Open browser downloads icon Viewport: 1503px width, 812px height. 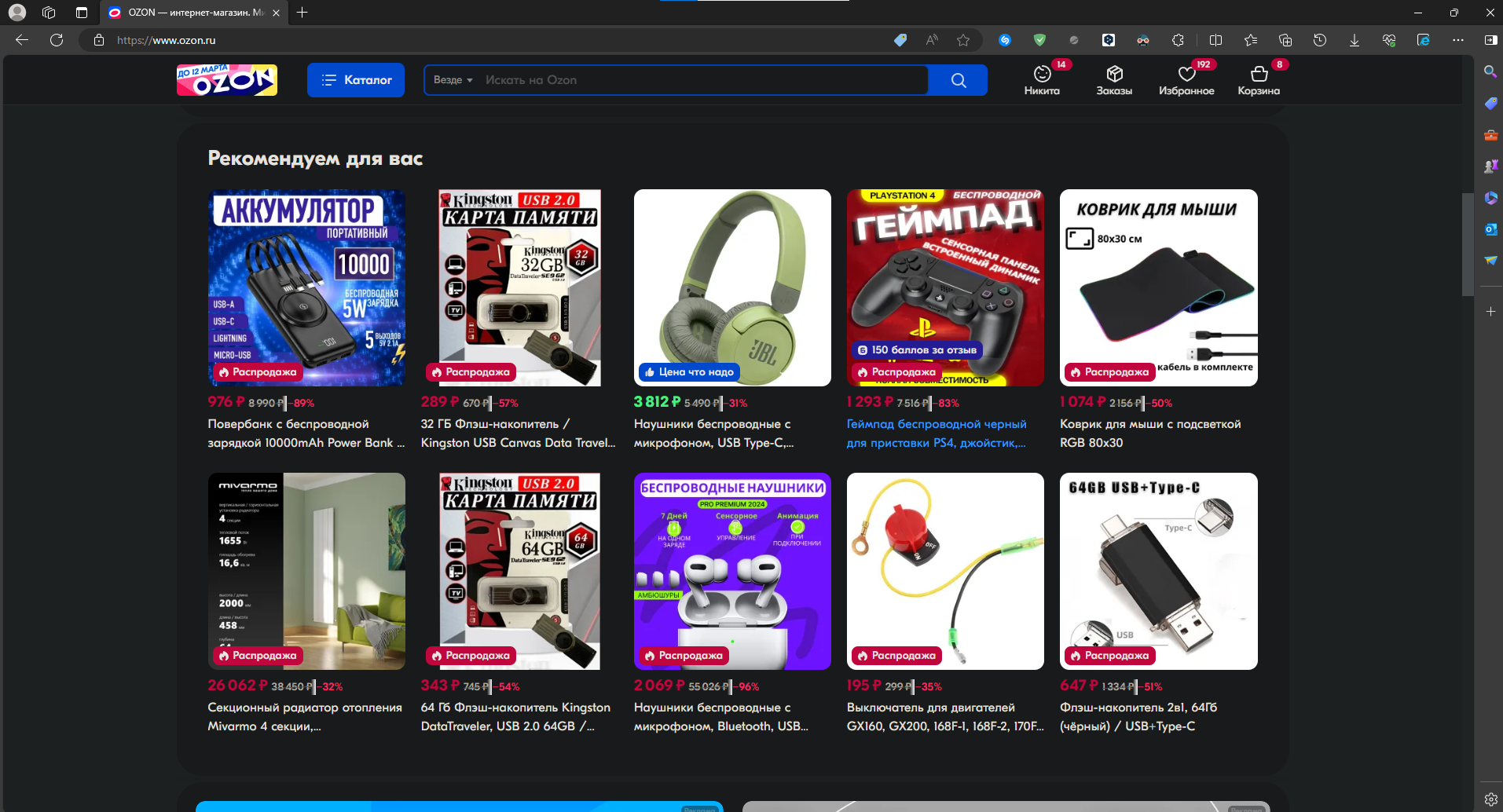[x=1355, y=40]
